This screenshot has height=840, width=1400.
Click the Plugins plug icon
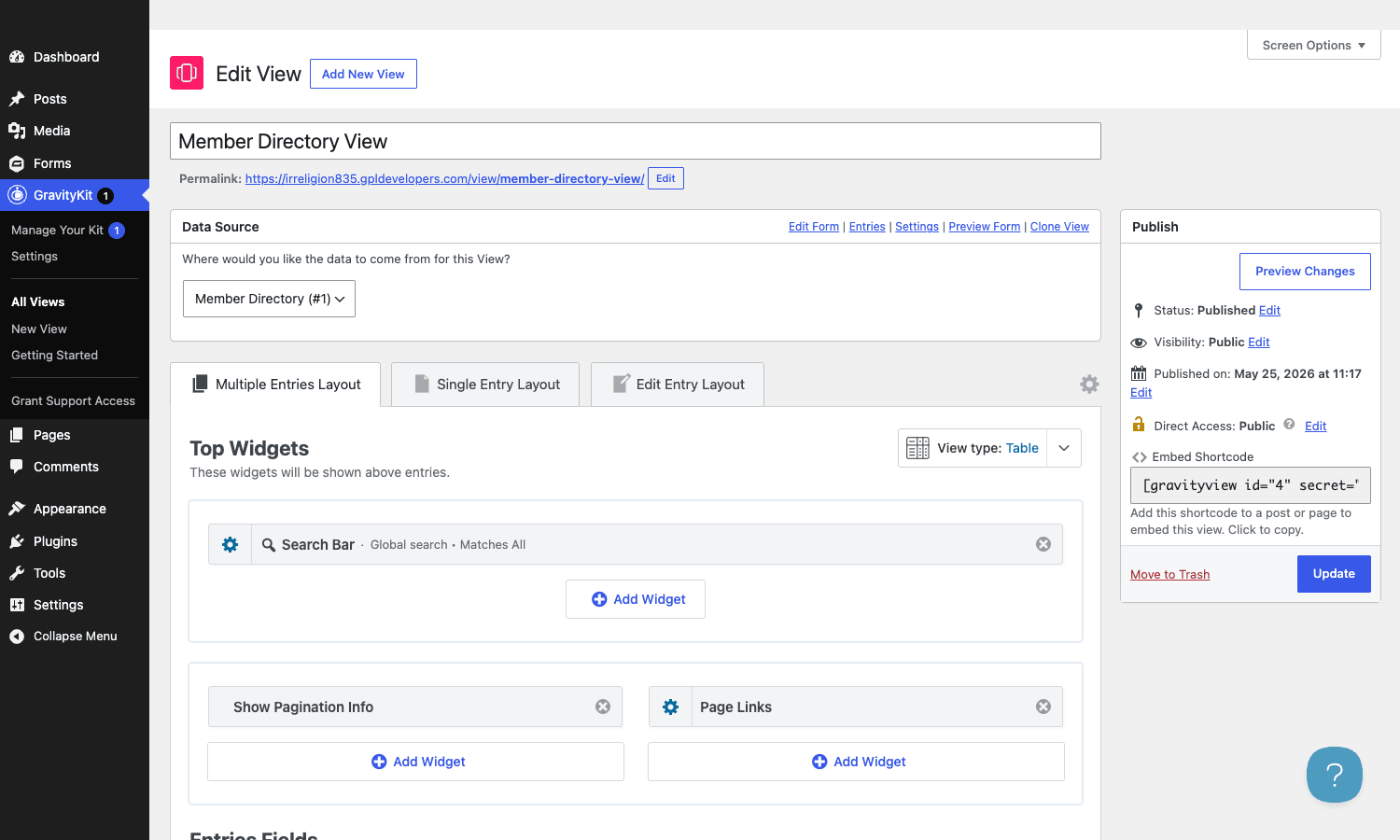(x=17, y=541)
